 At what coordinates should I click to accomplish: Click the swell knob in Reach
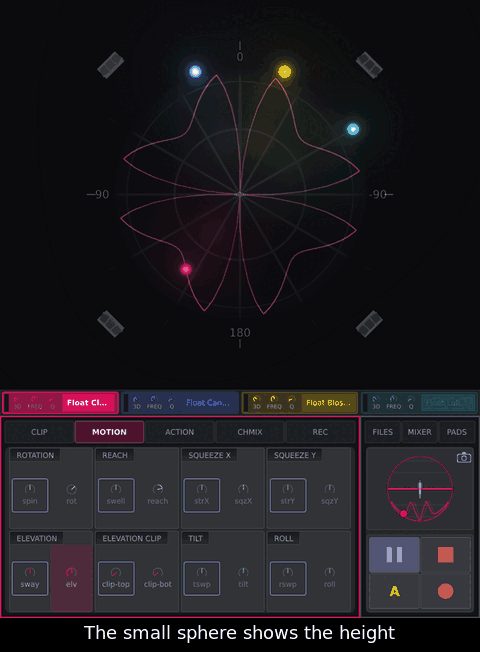coord(116,495)
